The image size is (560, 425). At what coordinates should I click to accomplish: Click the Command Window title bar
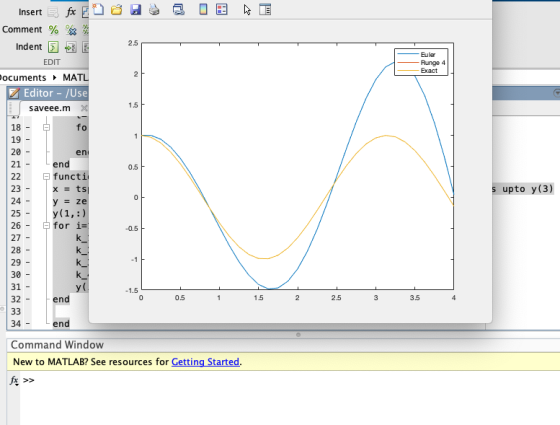(x=283, y=345)
